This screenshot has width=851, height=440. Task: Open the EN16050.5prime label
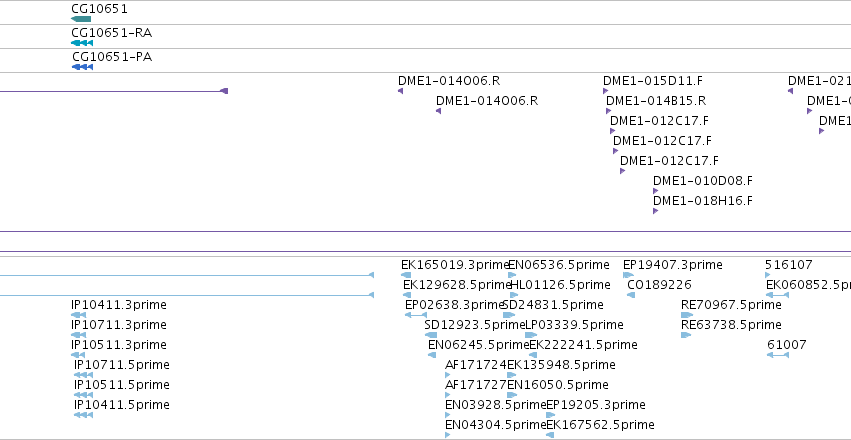558,385
